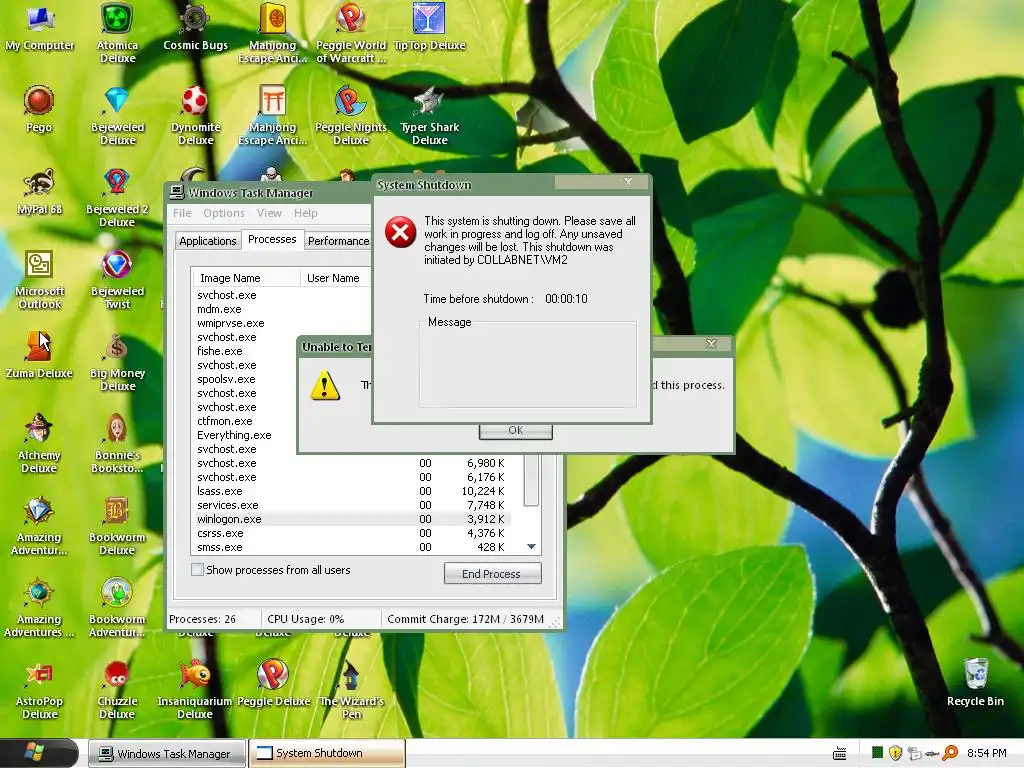The image size is (1024, 768).
Task: Sort processes by Image Name column
Action: 246,278
